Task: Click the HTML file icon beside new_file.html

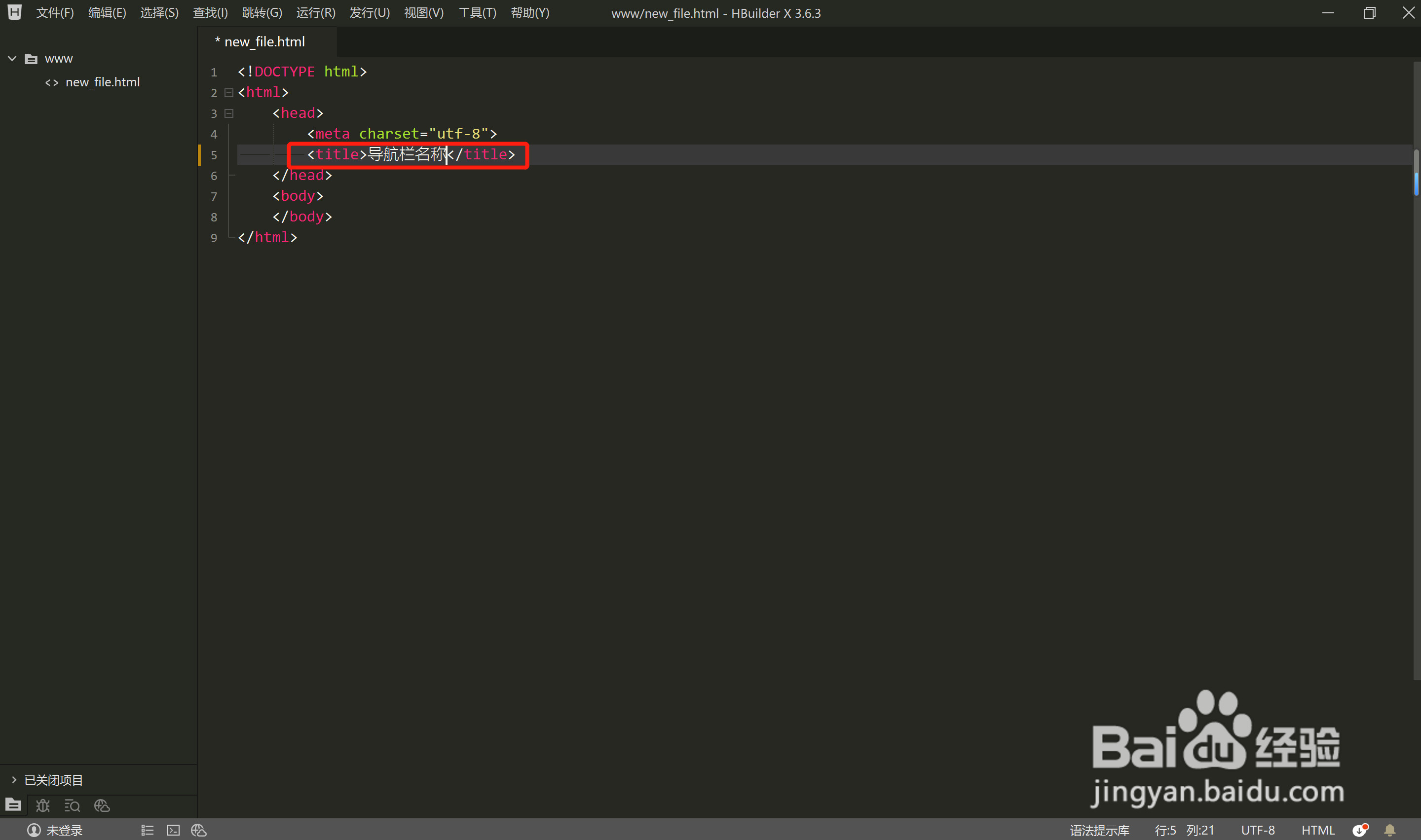Action: [52, 83]
